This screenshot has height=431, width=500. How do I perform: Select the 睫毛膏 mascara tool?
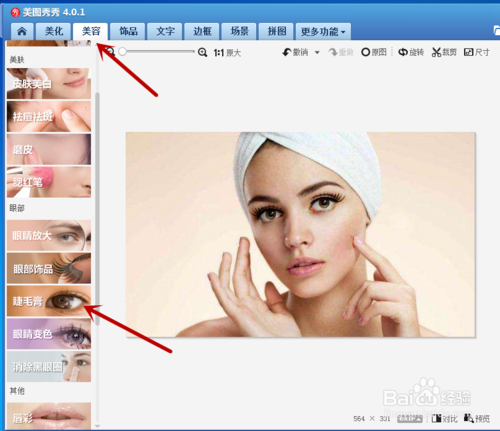[x=49, y=301]
